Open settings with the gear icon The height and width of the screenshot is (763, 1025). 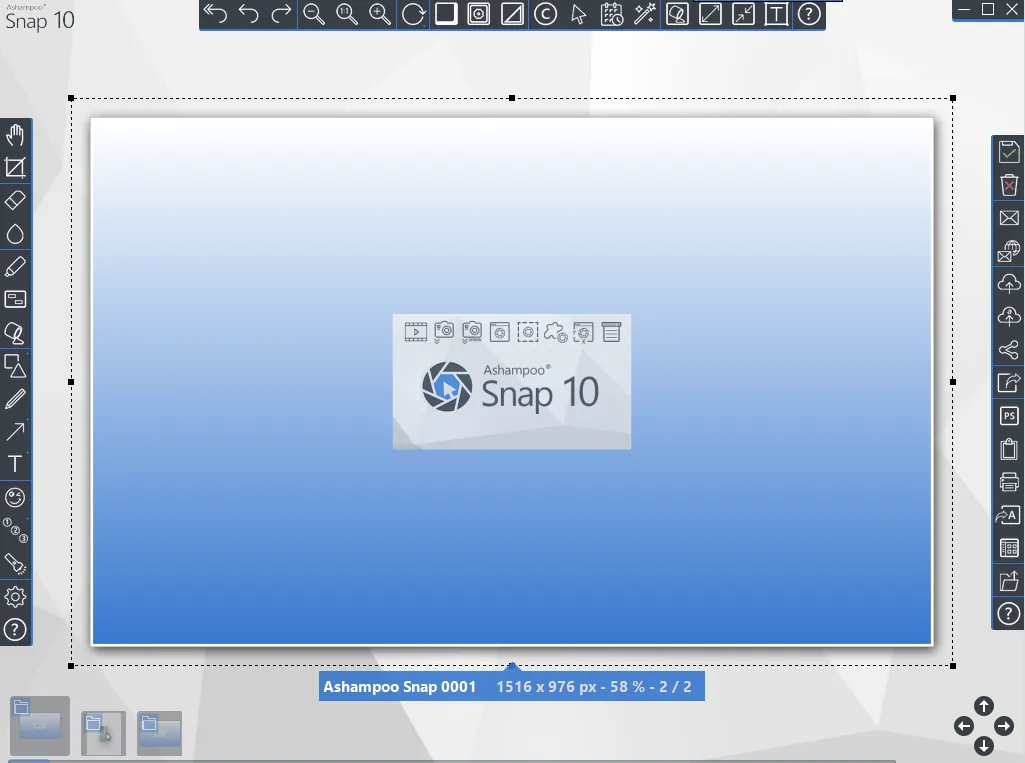click(x=15, y=596)
